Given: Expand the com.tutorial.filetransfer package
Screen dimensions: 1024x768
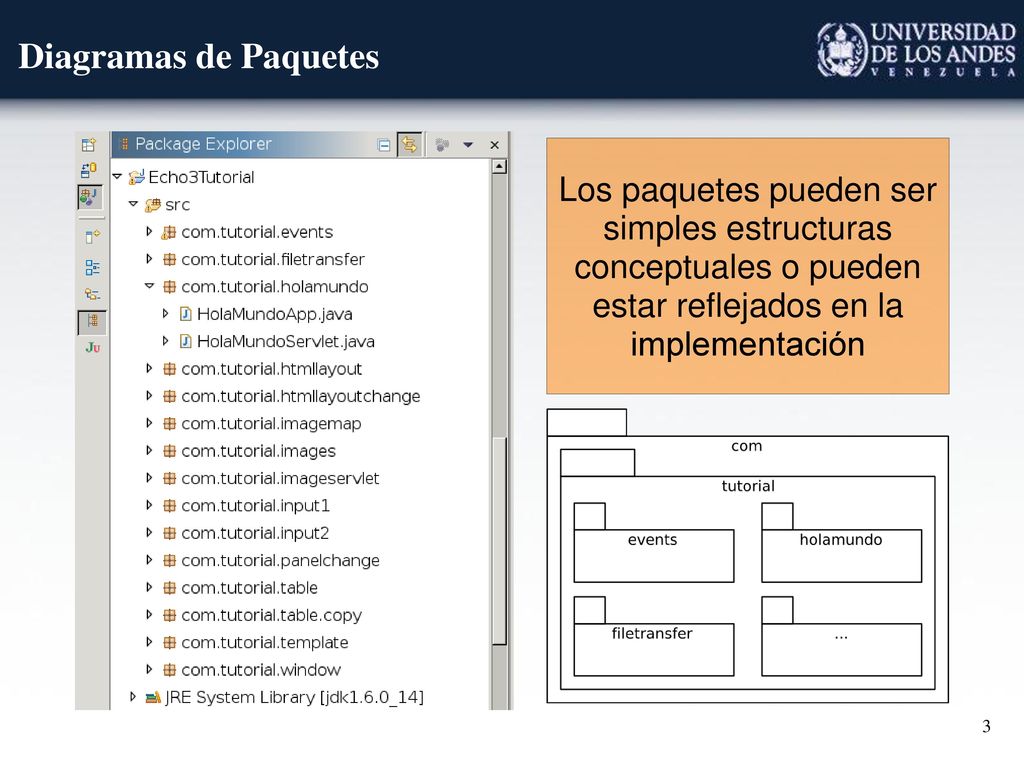Looking at the screenshot, I should 149,259.
